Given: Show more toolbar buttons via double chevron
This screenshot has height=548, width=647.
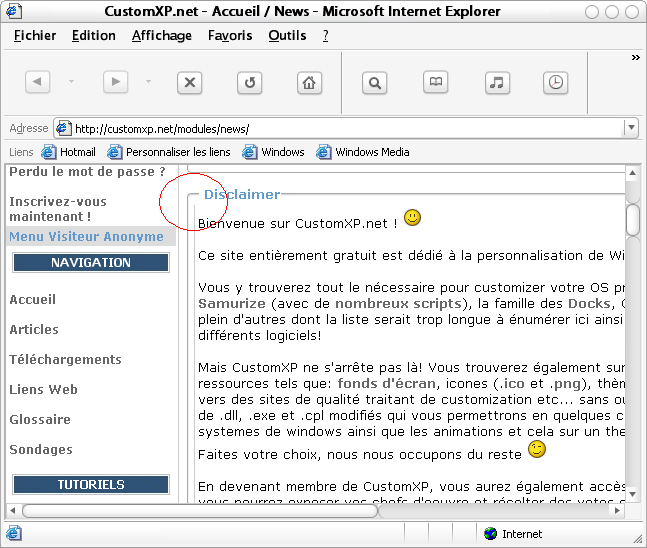Looking at the screenshot, I should pos(636,57).
